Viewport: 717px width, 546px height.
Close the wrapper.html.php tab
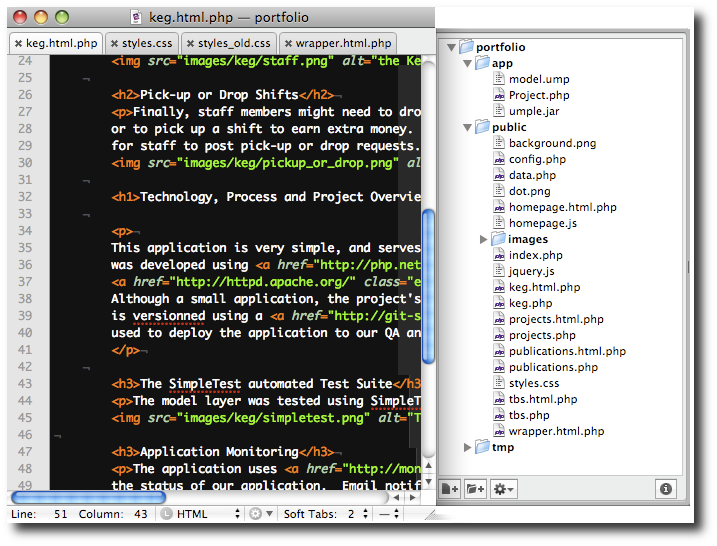coord(288,43)
